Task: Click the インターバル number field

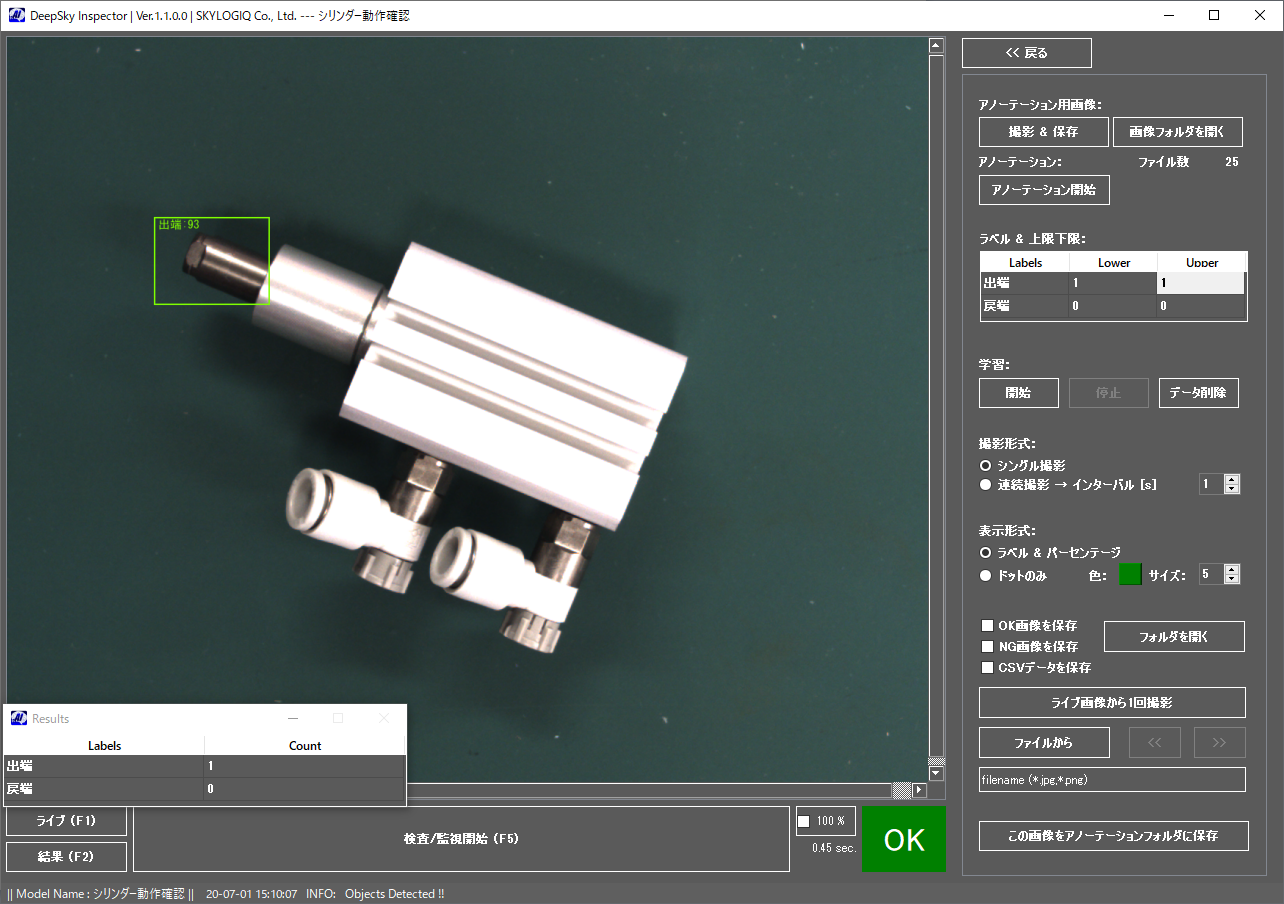Action: 1212,485
